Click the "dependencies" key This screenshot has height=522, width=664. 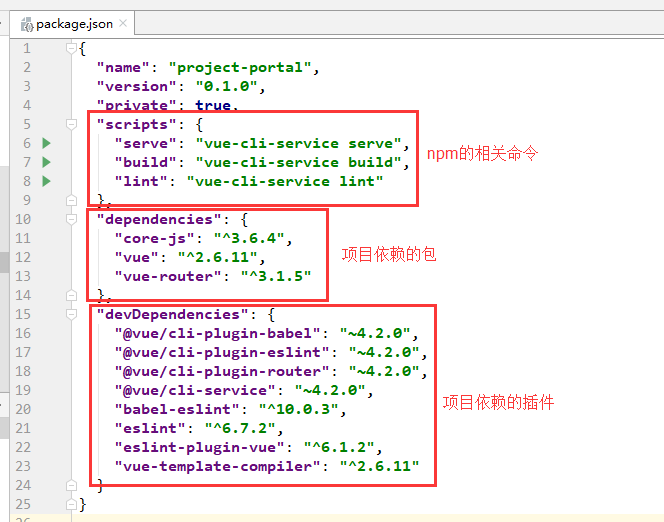pyautogui.click(x=159, y=219)
